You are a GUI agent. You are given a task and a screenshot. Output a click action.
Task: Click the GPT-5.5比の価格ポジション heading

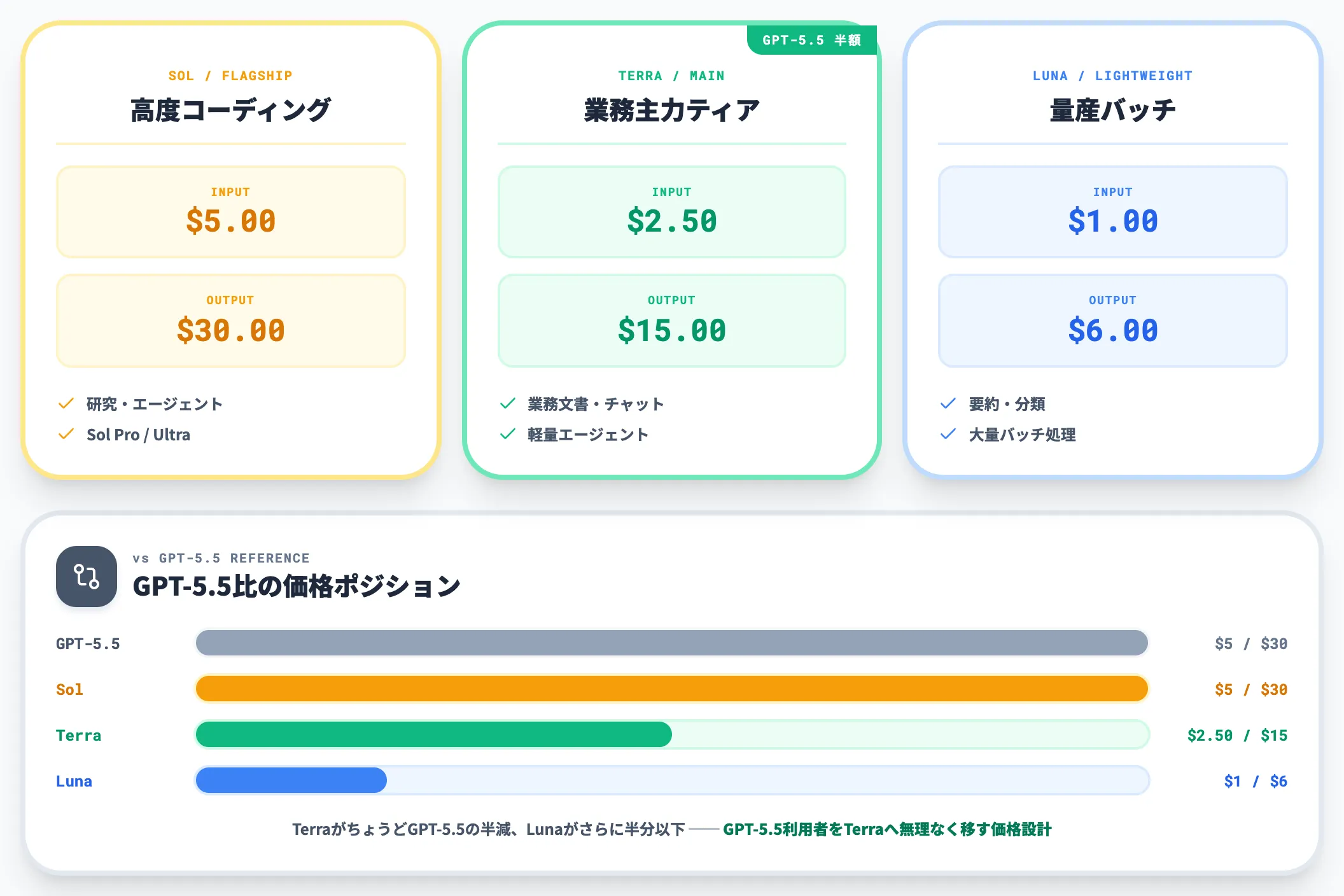tap(297, 586)
